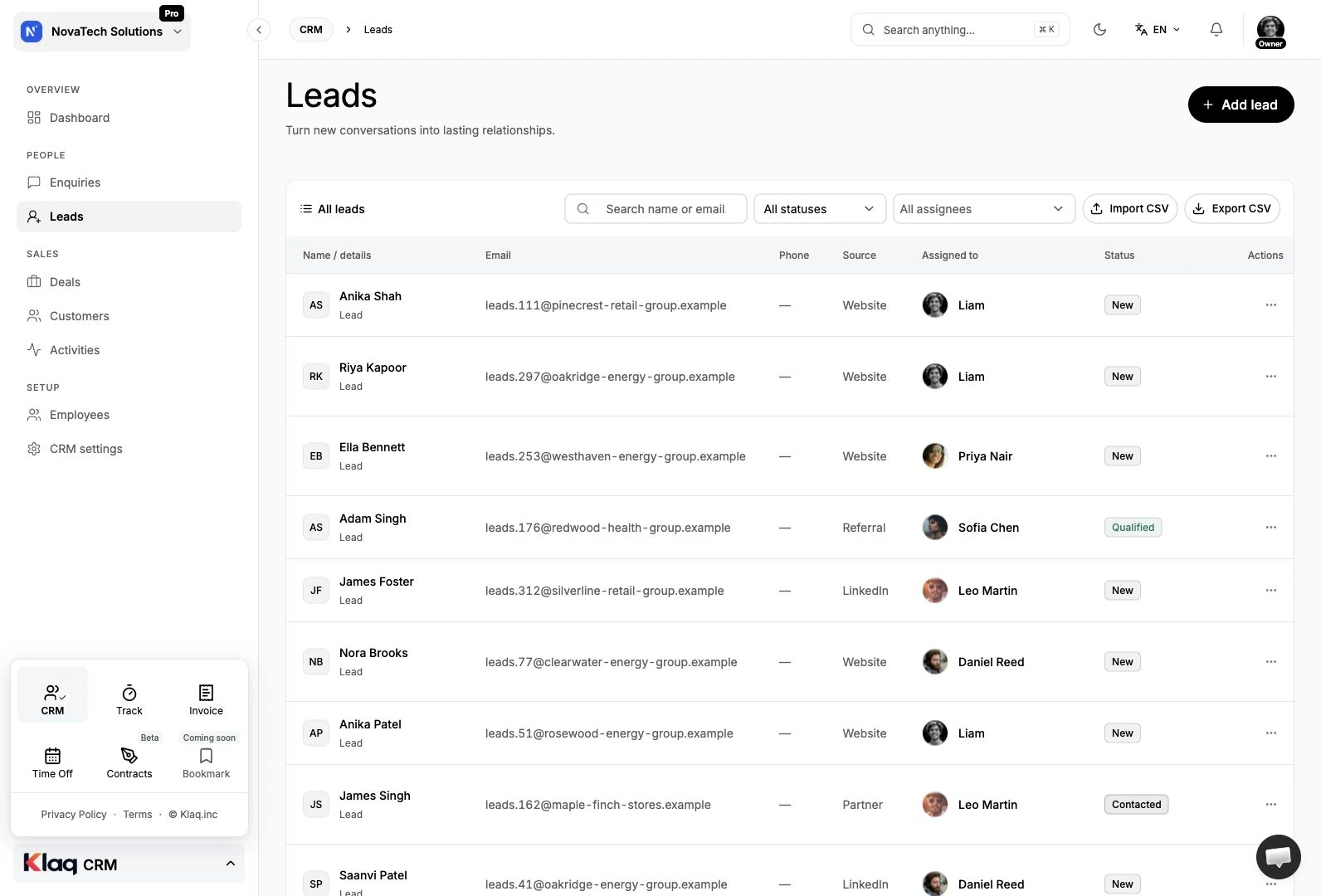Open Enquiries in the sidebar
Image resolution: width=1321 pixels, height=896 pixels.
(129, 183)
